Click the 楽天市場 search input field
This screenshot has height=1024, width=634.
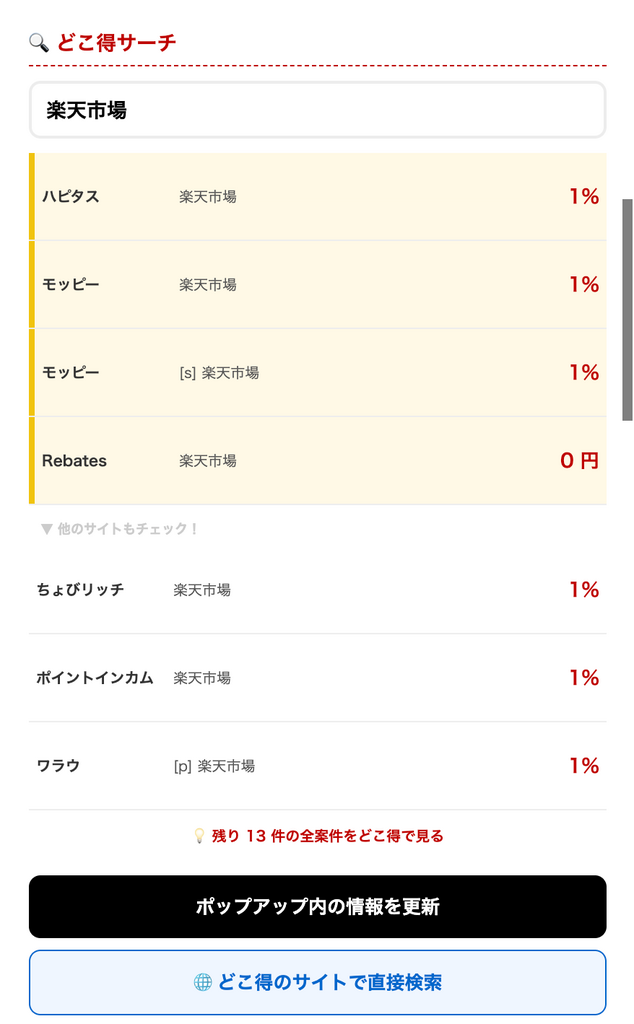tap(317, 110)
